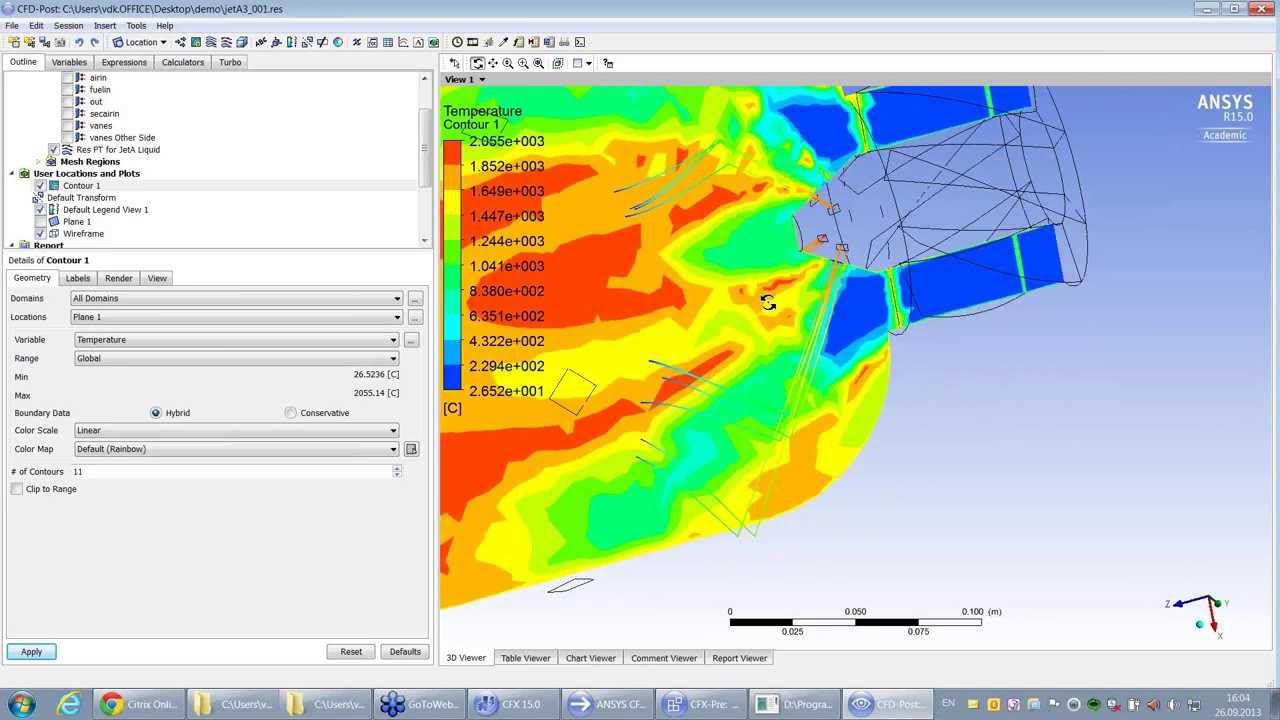Open the Color Map dropdown

coord(237,449)
